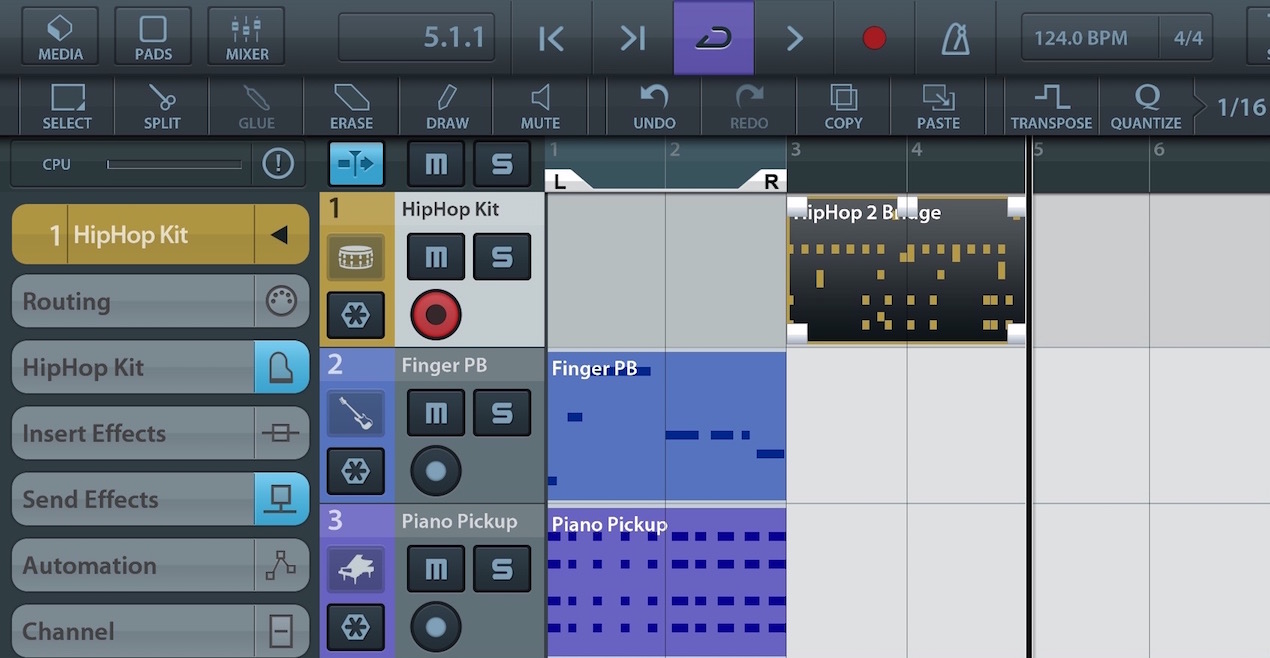Viewport: 1270px width, 658px height.
Task: Apply Quantize to selection
Action: (x=1146, y=106)
